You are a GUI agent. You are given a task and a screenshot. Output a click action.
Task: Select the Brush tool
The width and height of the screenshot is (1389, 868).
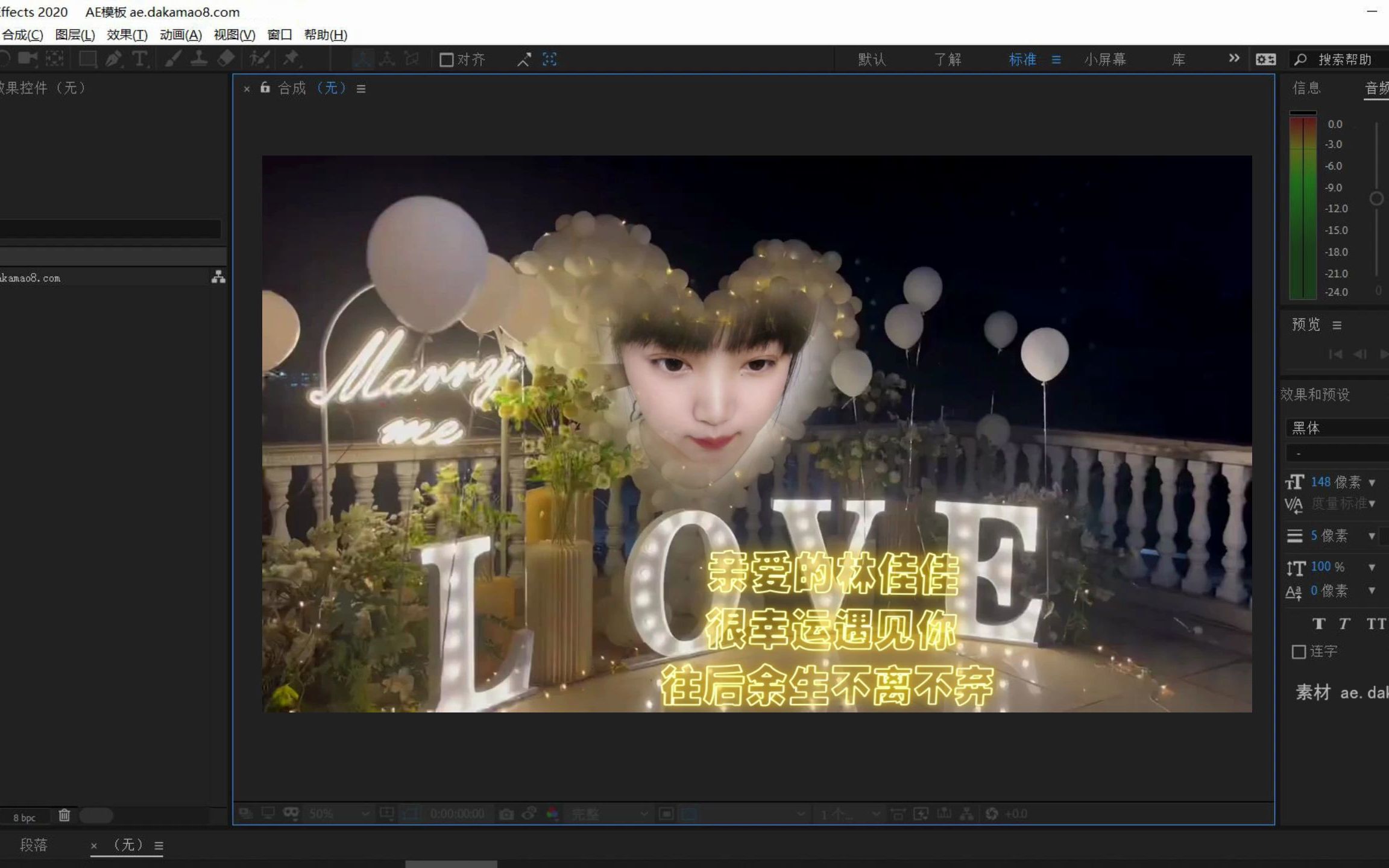click(x=173, y=59)
